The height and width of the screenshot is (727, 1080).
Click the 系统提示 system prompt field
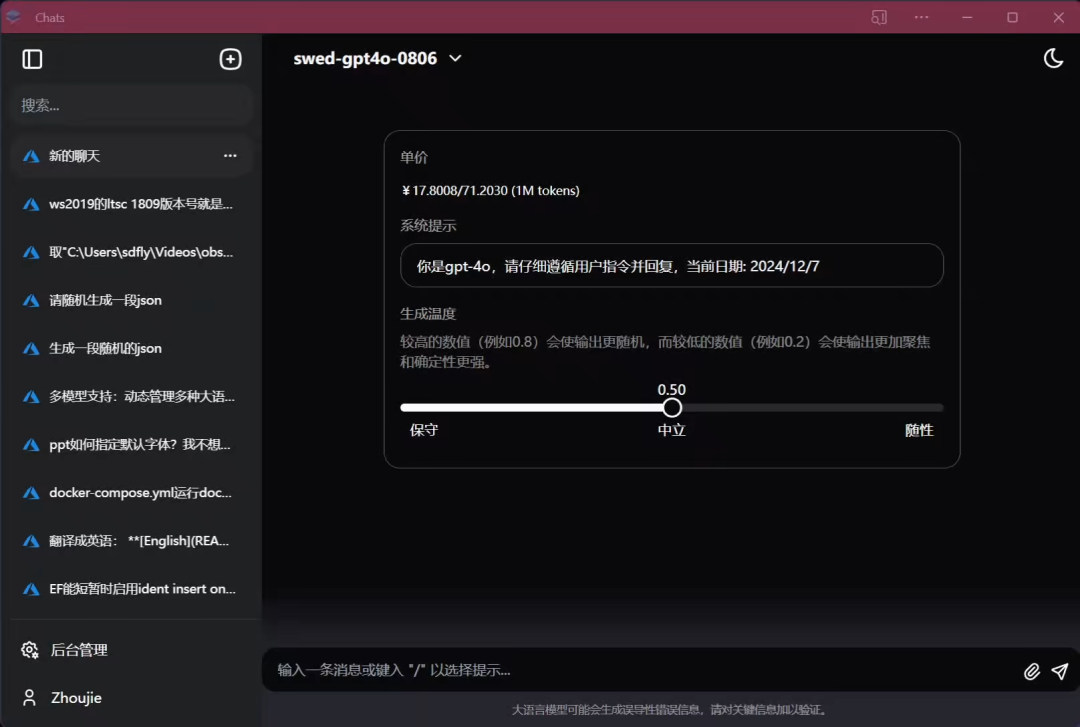(671, 266)
